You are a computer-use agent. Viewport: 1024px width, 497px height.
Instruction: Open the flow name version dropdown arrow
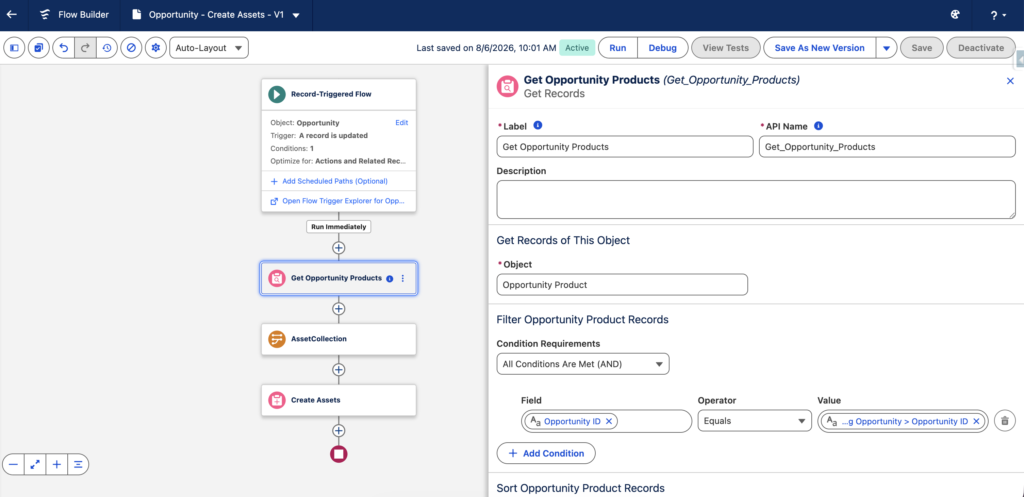(x=296, y=15)
